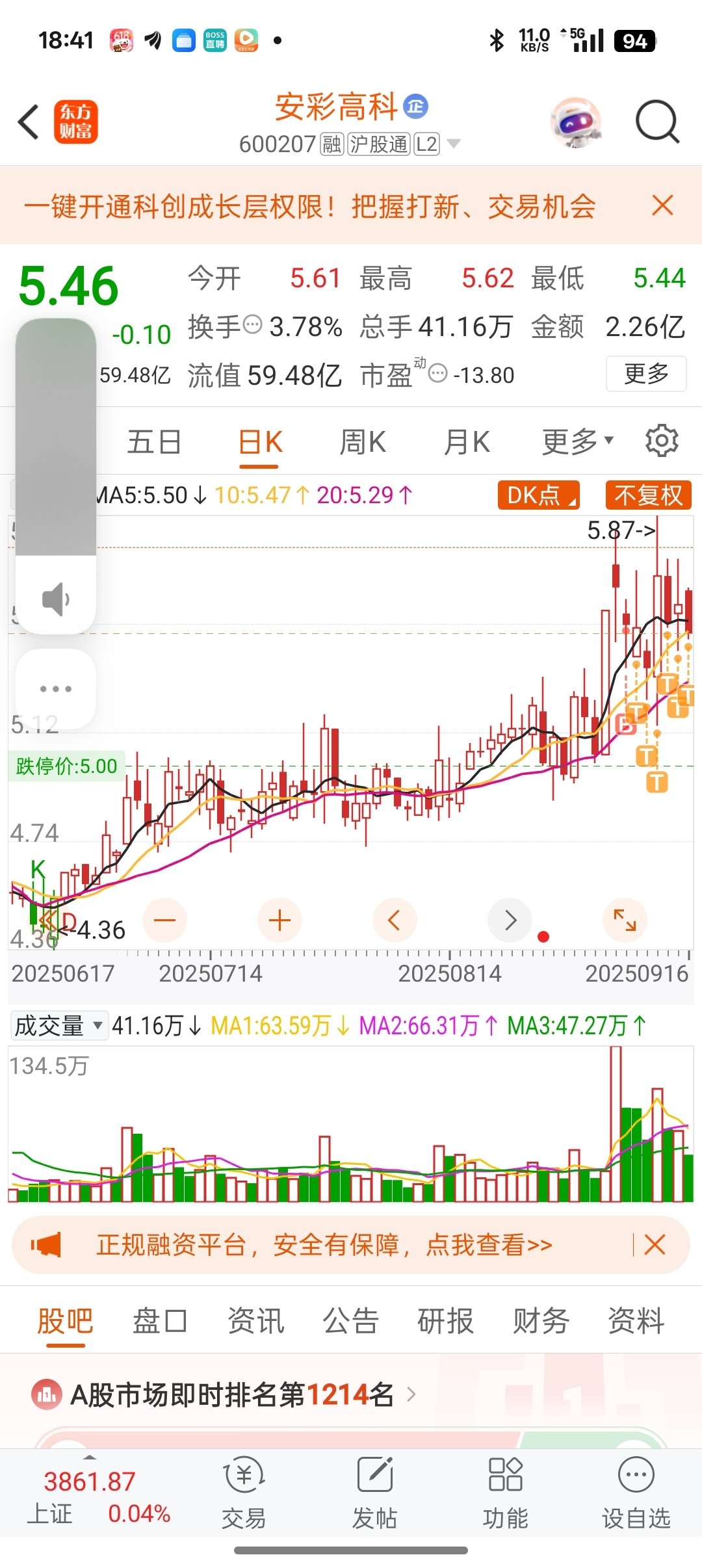Tap the 沪股通 tag
This screenshot has width=702, height=1568.
point(378,144)
